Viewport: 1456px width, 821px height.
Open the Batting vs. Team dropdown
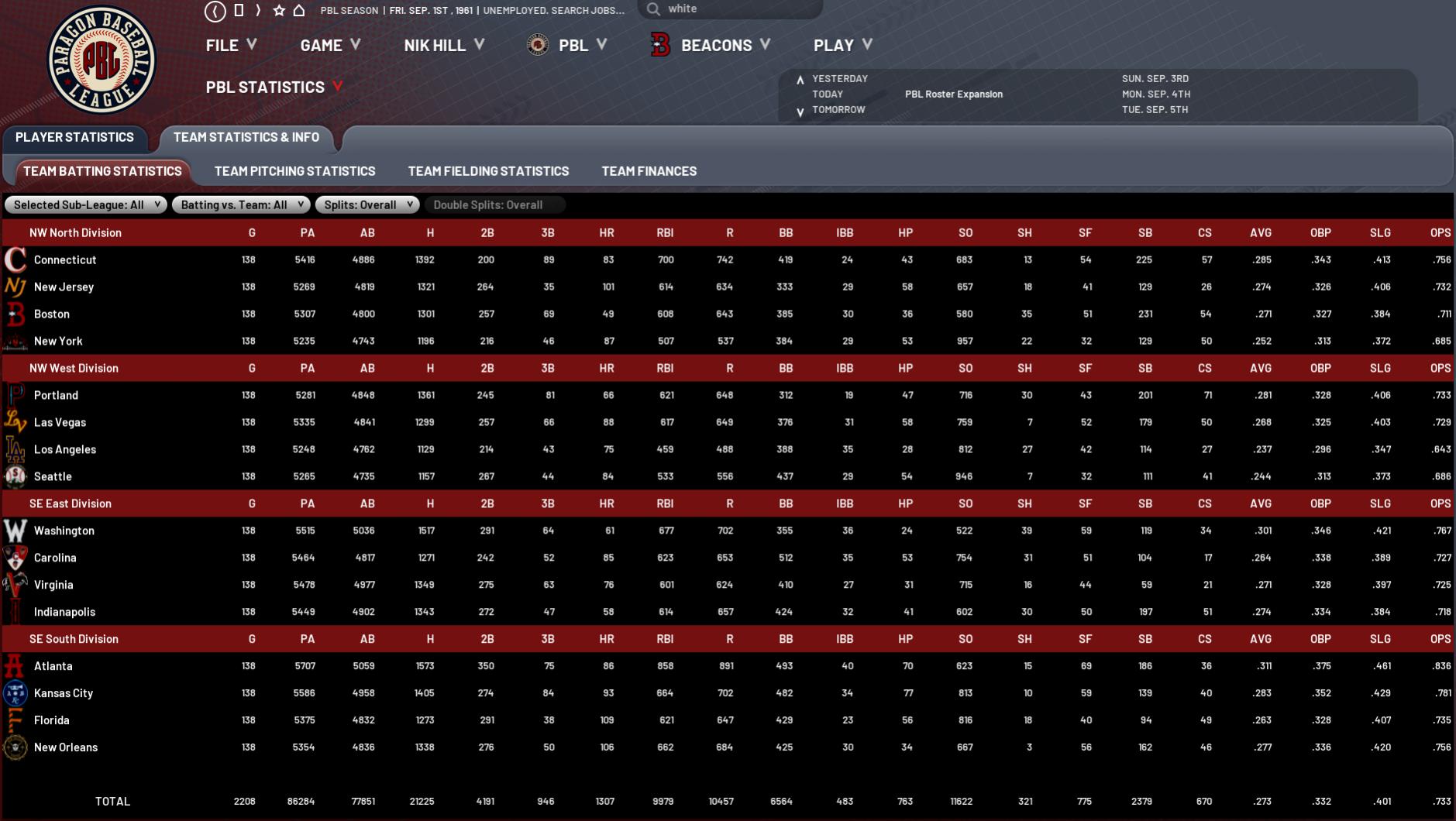(240, 205)
